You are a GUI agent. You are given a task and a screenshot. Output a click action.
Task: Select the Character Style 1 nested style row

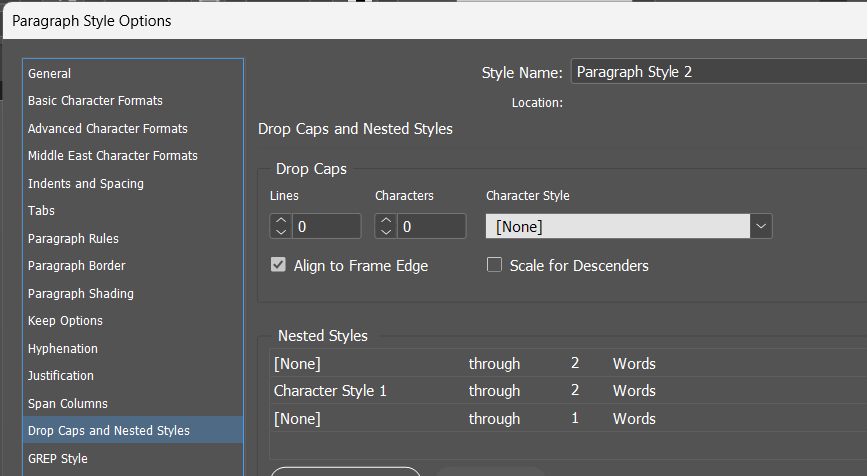(331, 391)
